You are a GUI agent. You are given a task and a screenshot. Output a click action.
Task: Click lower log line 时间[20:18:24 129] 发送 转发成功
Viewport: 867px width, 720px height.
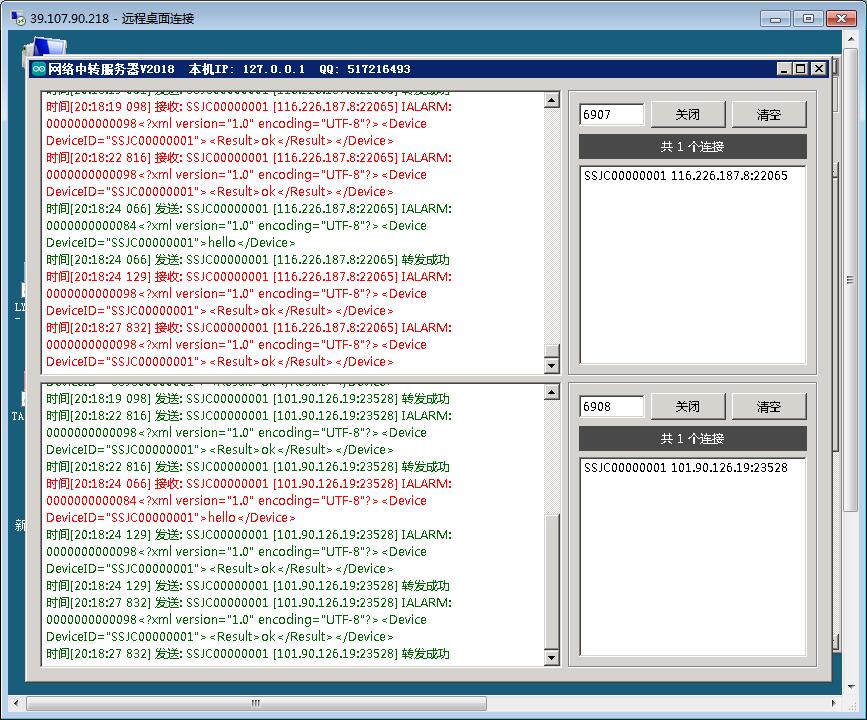[x=248, y=586]
